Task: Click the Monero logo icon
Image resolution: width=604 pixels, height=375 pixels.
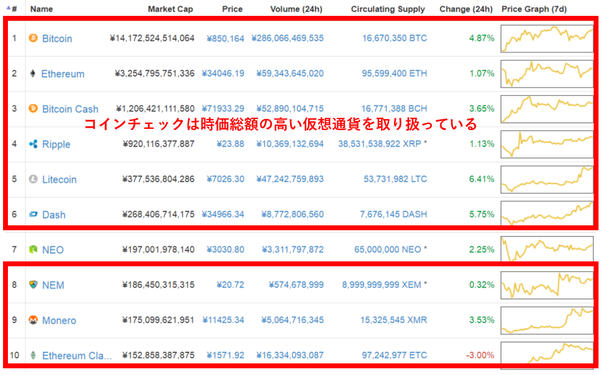Action: coord(33,320)
